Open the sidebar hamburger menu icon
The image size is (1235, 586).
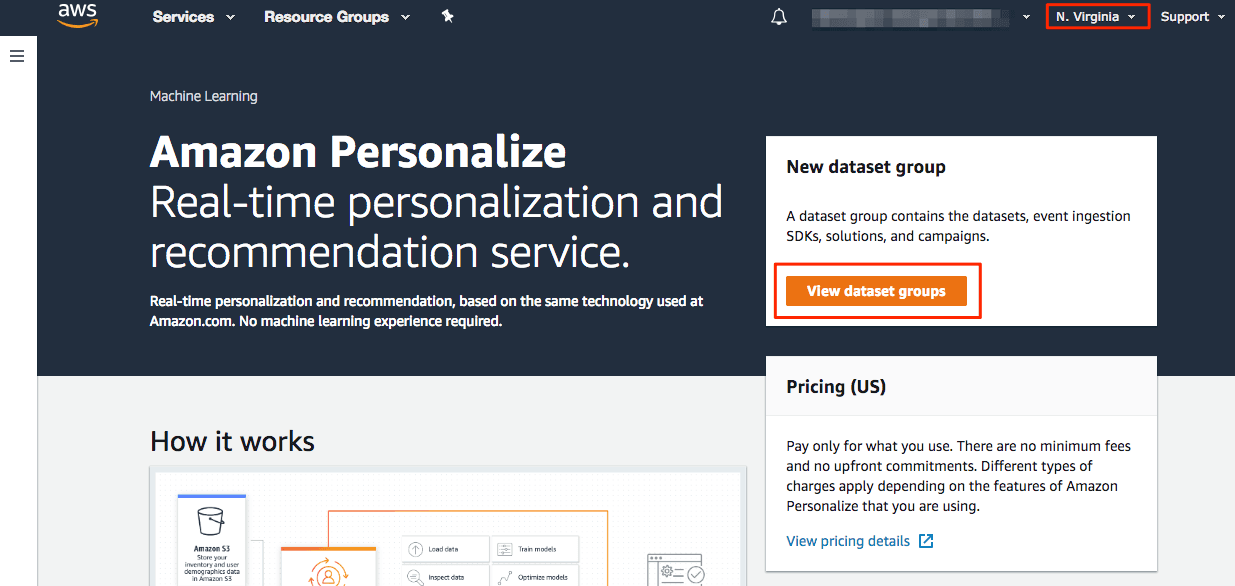click(x=17, y=55)
